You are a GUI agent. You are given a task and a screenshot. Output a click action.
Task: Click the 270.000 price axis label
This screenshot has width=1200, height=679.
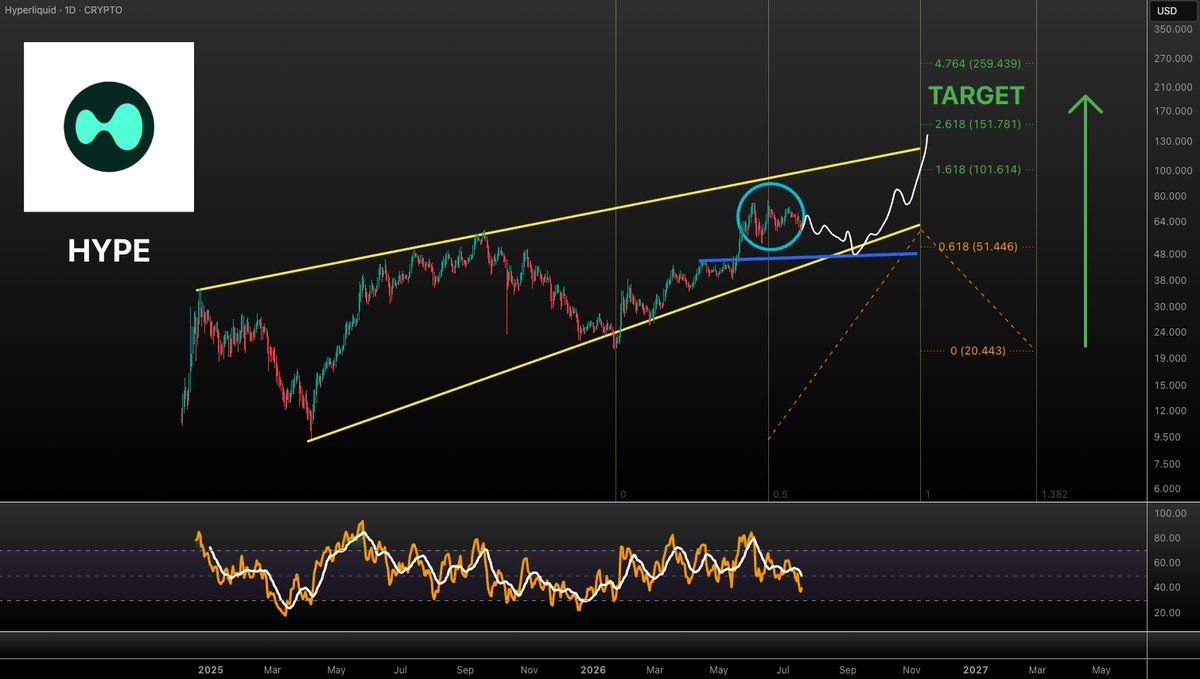pos(1172,59)
